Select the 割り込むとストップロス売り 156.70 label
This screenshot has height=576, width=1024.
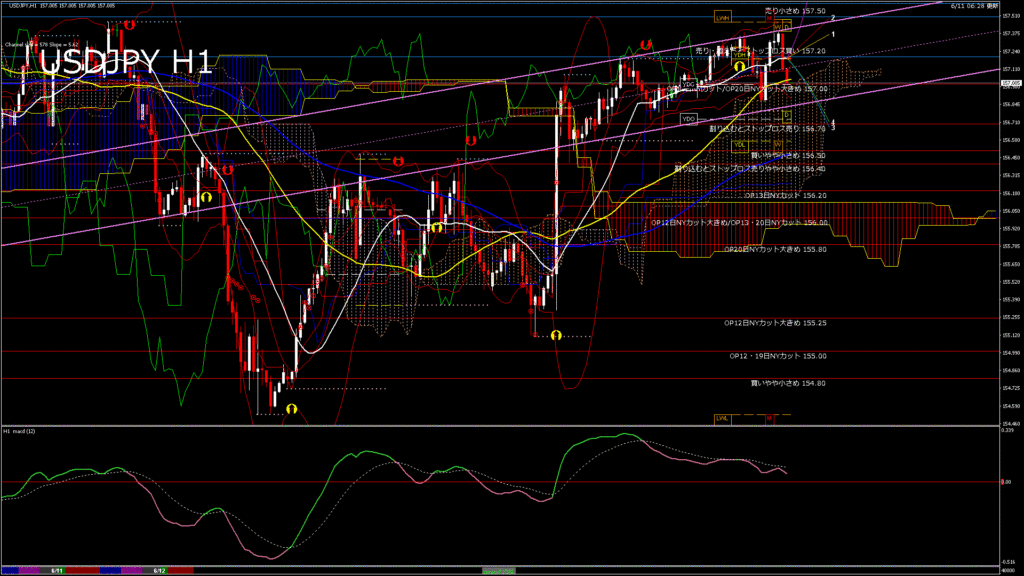coord(767,128)
